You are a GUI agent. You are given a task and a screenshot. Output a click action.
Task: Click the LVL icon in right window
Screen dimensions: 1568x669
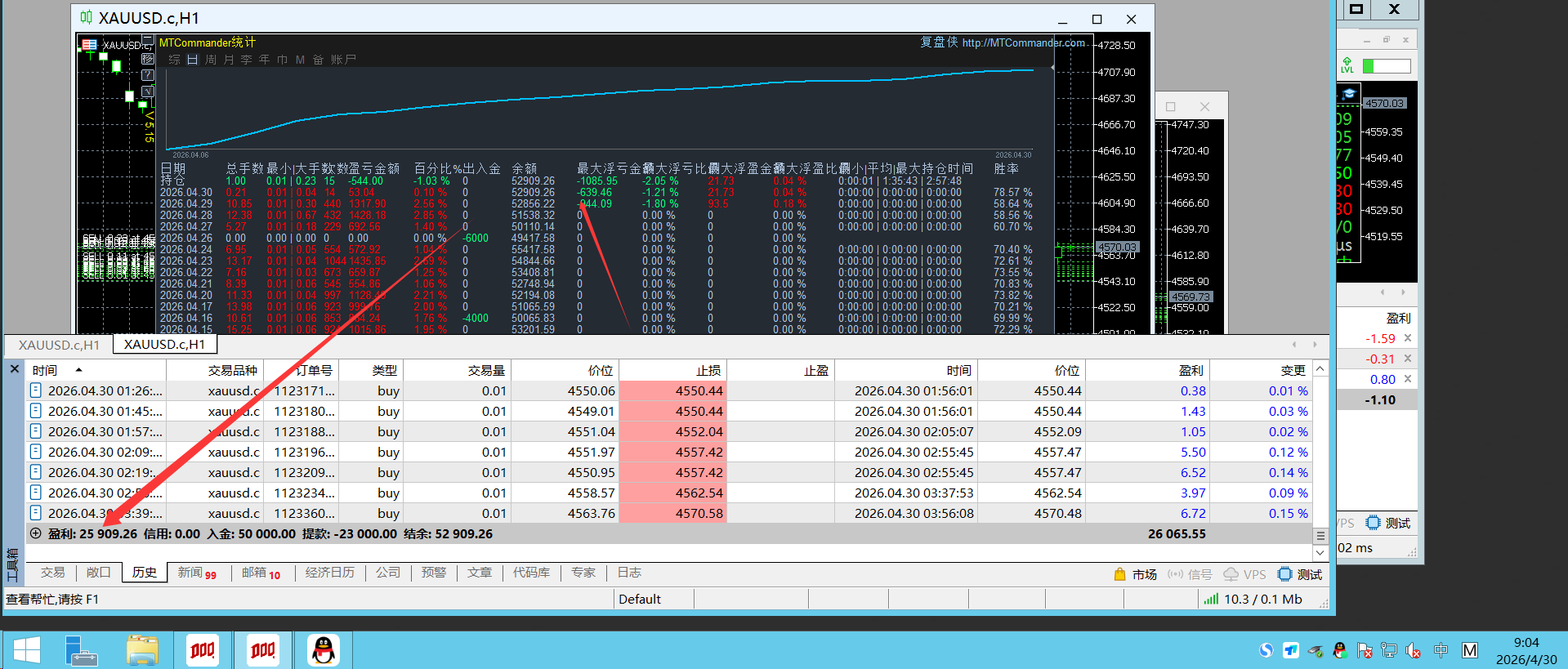[1347, 65]
